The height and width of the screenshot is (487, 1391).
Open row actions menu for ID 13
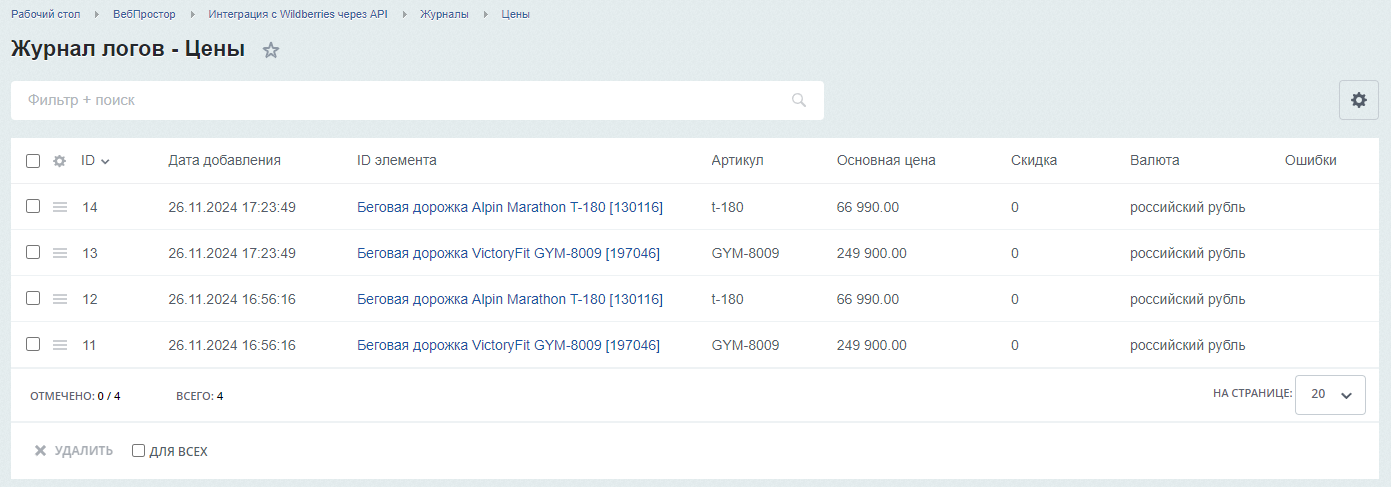tap(59, 253)
